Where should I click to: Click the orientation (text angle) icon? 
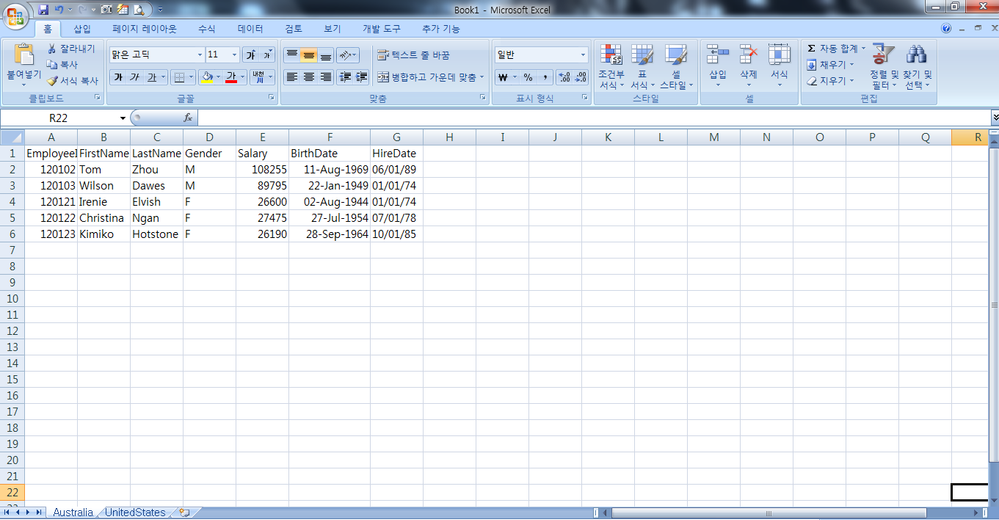tap(347, 55)
